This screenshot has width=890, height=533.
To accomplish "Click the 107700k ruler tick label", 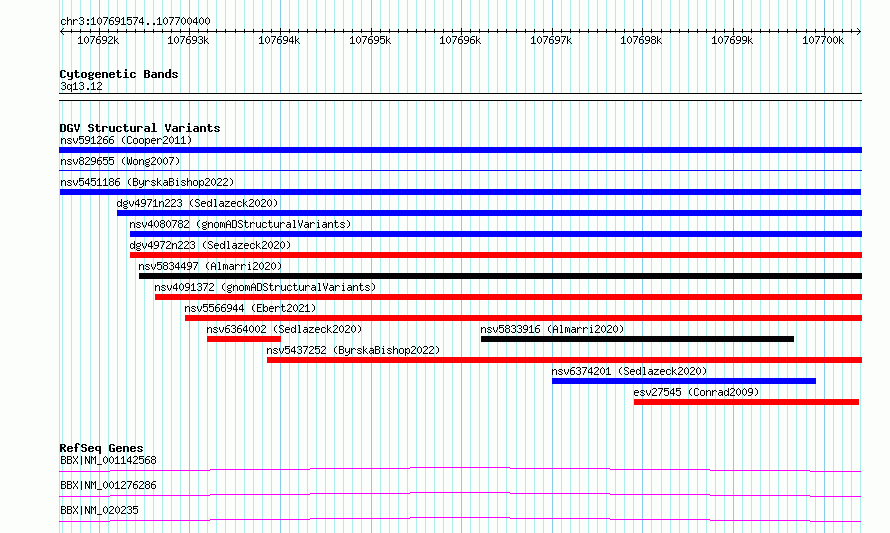I will [x=823, y=40].
